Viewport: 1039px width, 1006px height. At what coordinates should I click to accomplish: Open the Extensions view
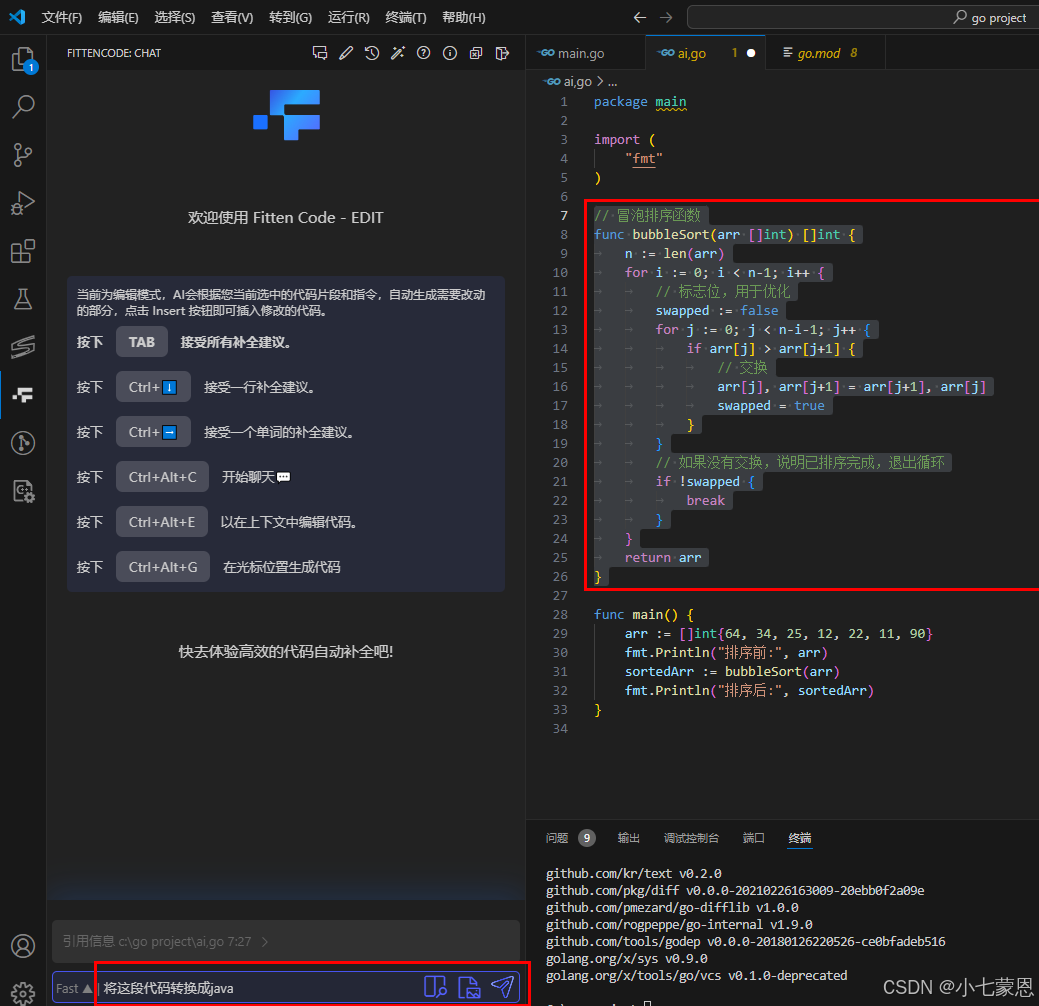pos(23,251)
